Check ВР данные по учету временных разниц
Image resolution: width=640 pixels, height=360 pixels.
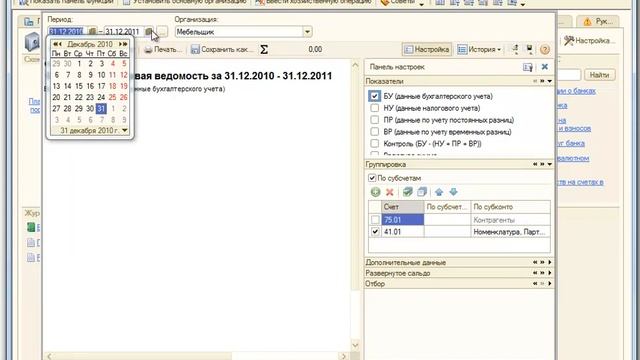click(374, 132)
